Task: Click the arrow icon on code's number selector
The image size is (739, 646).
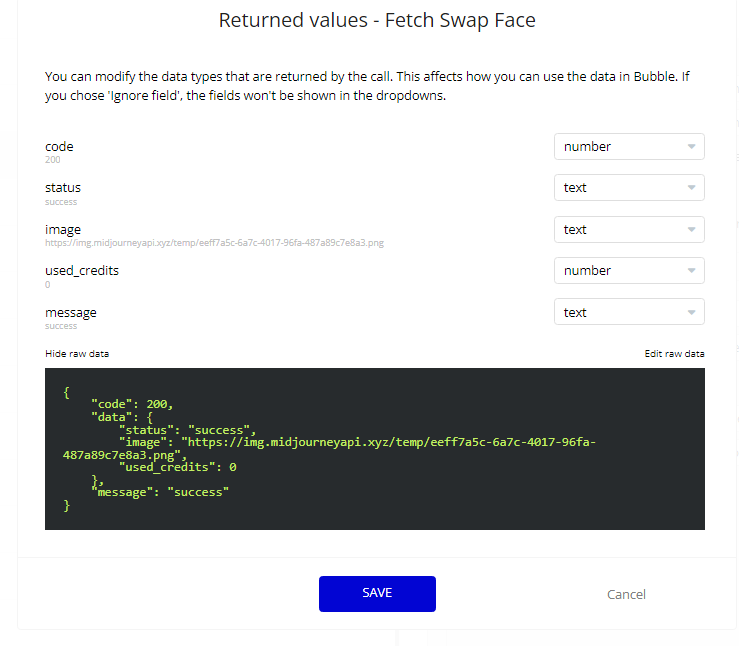Action: [x=691, y=147]
